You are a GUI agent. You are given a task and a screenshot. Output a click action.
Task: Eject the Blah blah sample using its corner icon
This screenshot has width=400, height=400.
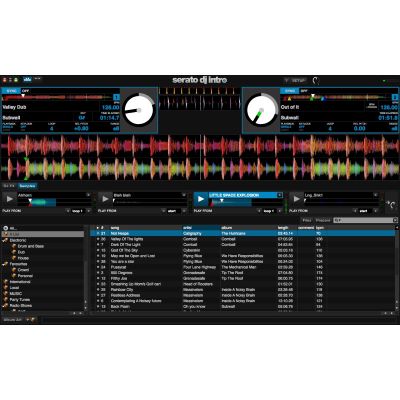point(184,195)
